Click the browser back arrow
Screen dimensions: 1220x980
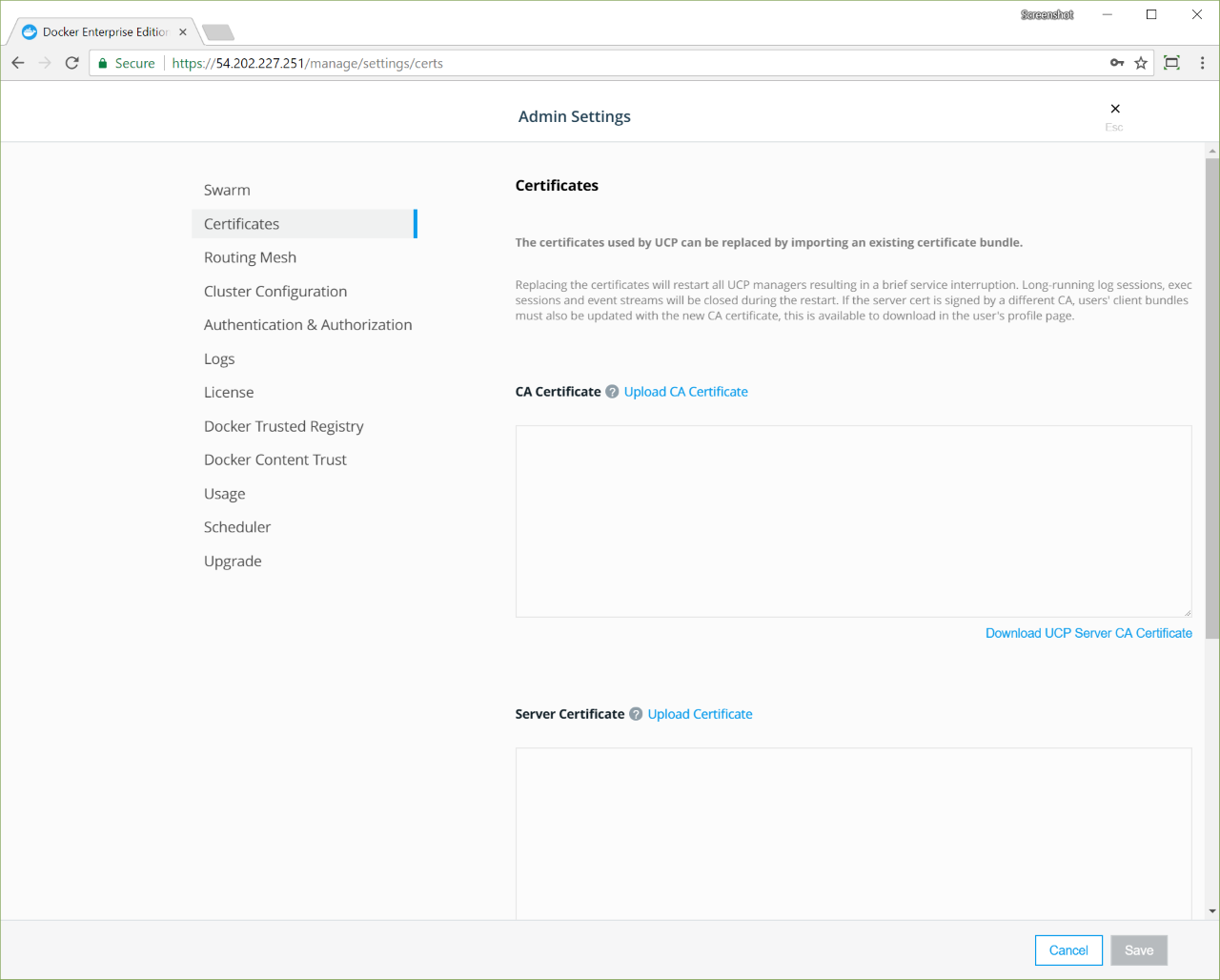(18, 63)
